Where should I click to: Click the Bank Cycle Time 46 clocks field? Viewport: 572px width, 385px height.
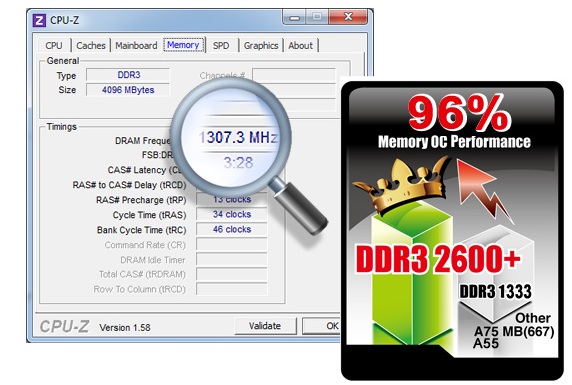coord(232,230)
